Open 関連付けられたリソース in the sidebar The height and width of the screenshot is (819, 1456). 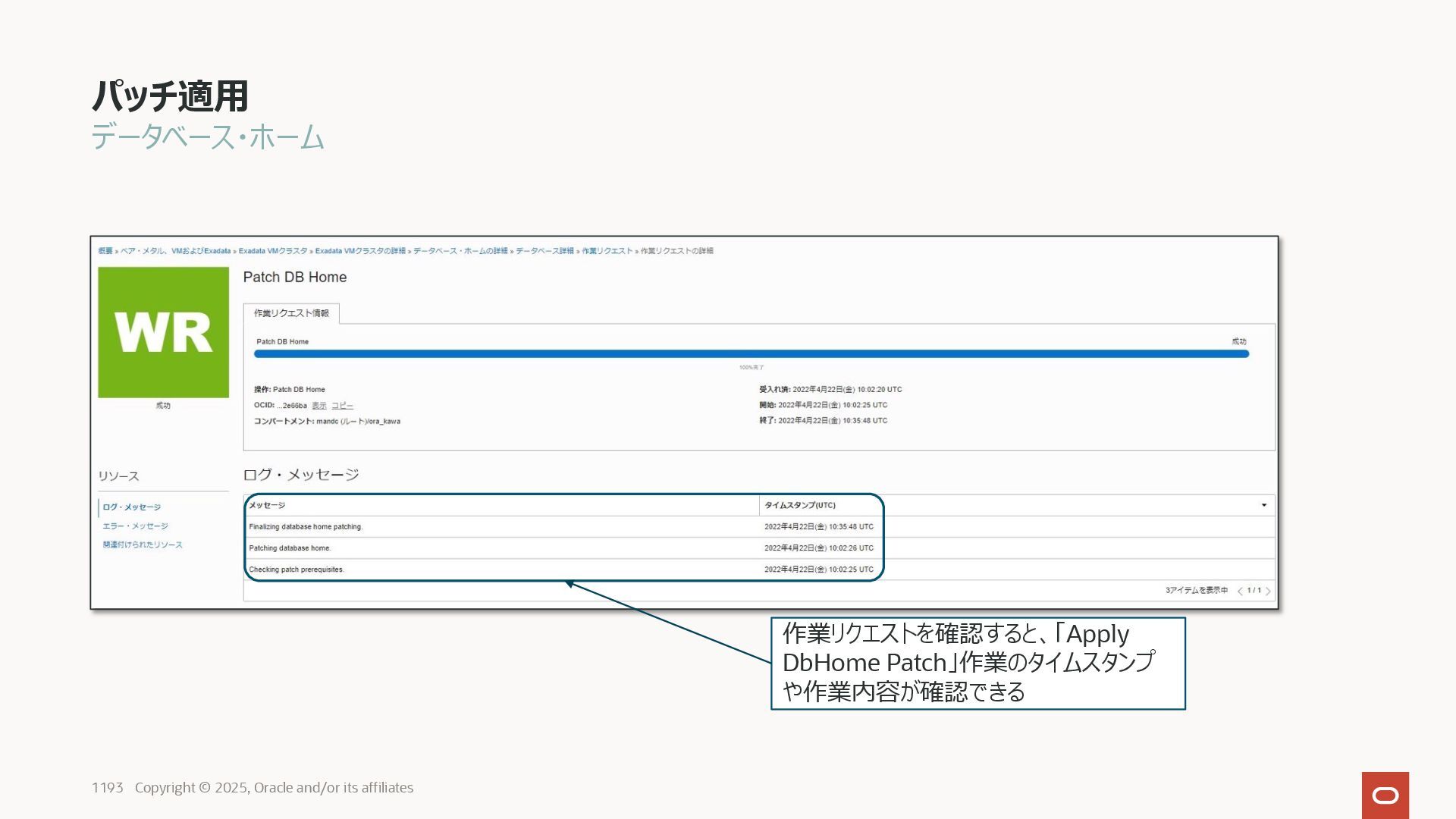click(x=143, y=544)
